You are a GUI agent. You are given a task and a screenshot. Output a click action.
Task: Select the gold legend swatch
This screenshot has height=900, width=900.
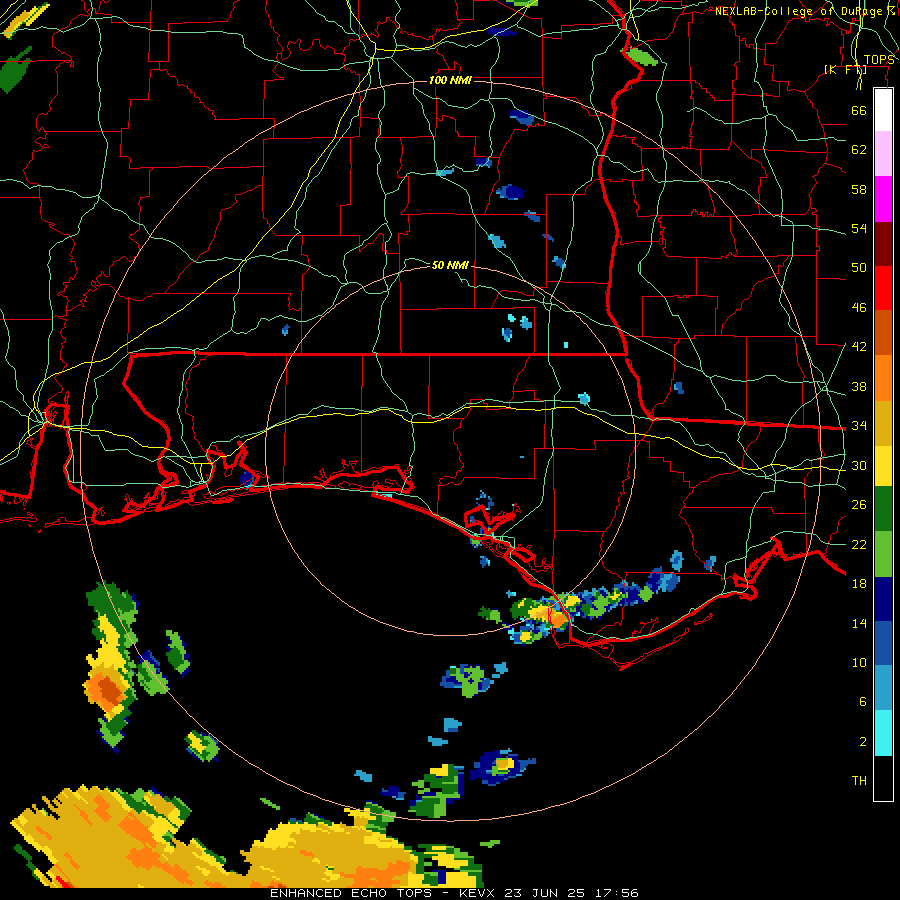tap(883, 423)
